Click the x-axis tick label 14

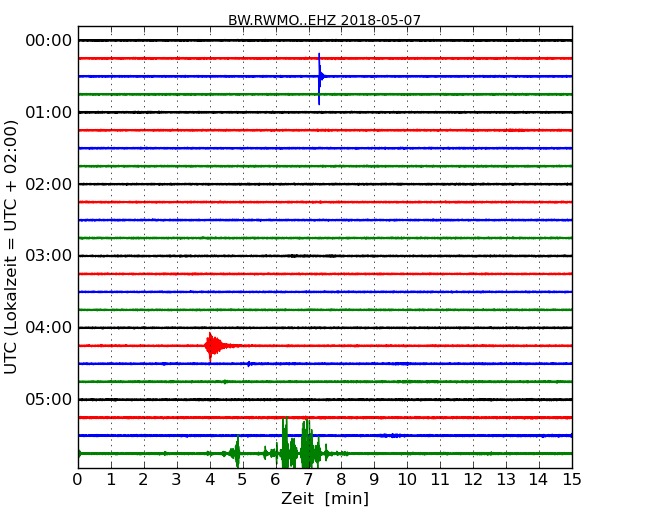538,480
